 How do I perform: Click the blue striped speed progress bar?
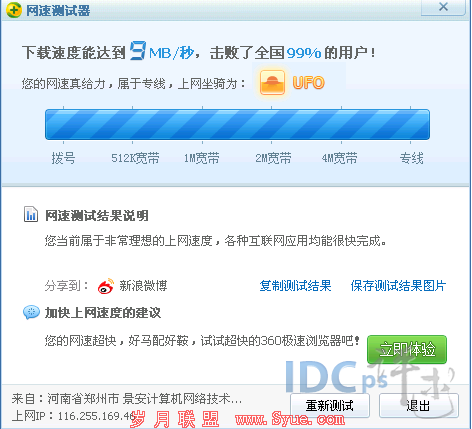pyautogui.click(x=237, y=124)
